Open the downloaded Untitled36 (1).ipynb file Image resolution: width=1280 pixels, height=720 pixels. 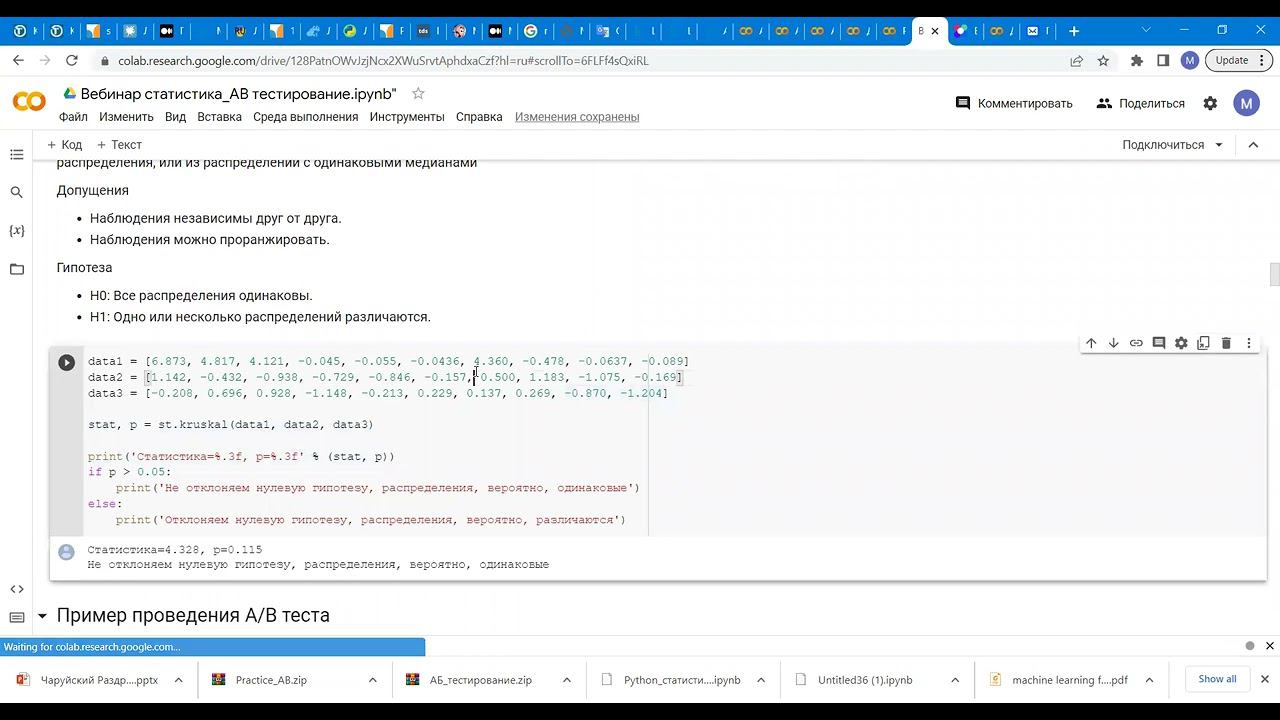point(864,680)
